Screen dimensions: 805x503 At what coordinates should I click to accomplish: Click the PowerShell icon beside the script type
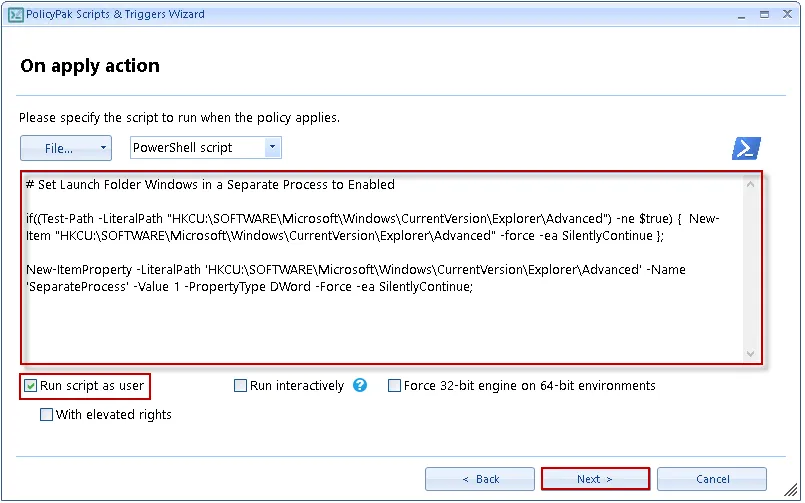[x=746, y=148]
